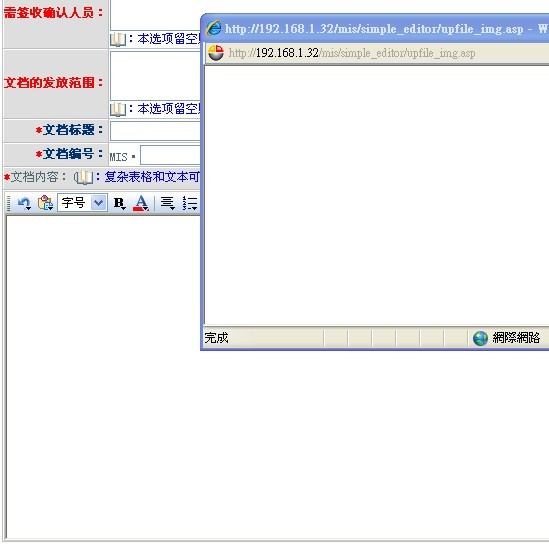Click the page icon in popup address bar

click(216, 53)
